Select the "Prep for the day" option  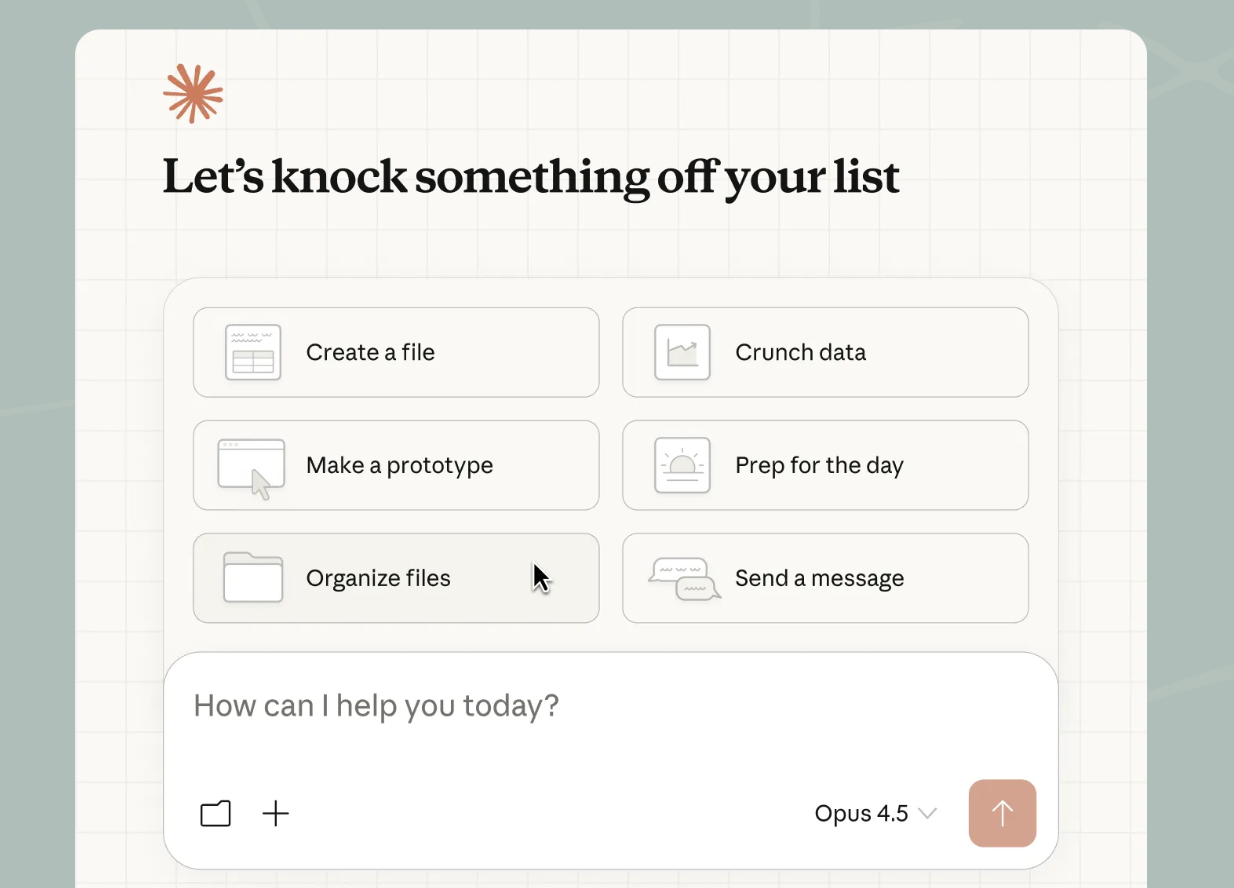click(x=819, y=465)
